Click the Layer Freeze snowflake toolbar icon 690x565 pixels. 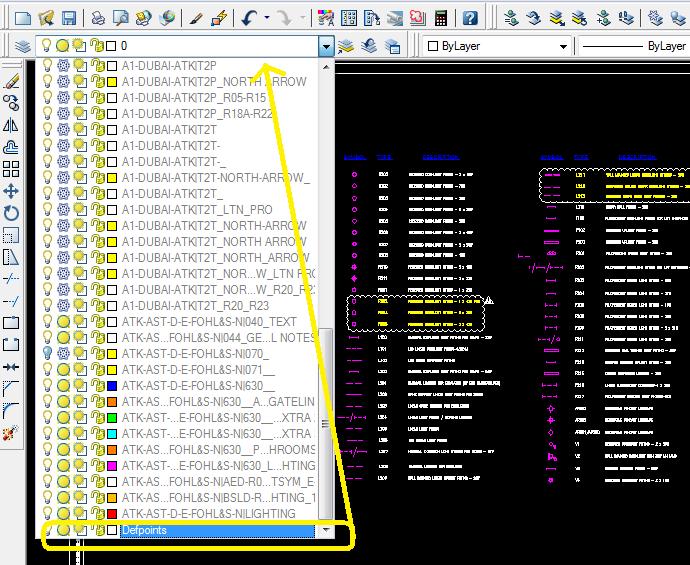point(656,18)
